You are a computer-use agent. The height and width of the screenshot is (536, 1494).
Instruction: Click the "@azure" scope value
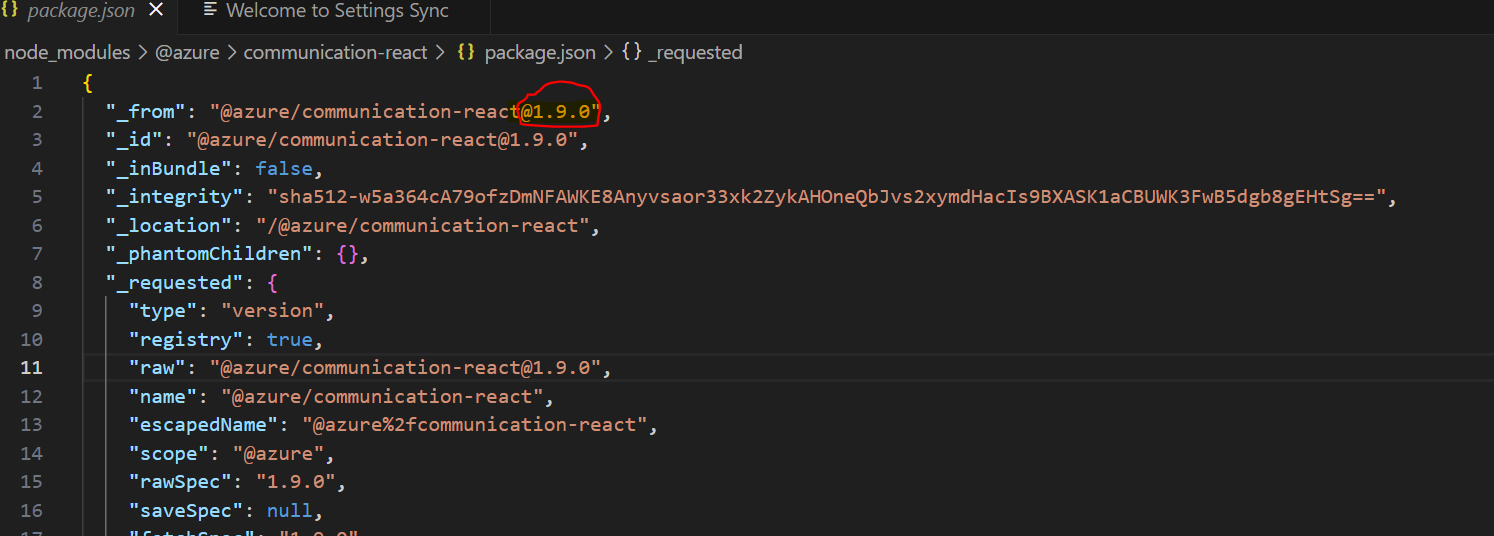point(278,453)
